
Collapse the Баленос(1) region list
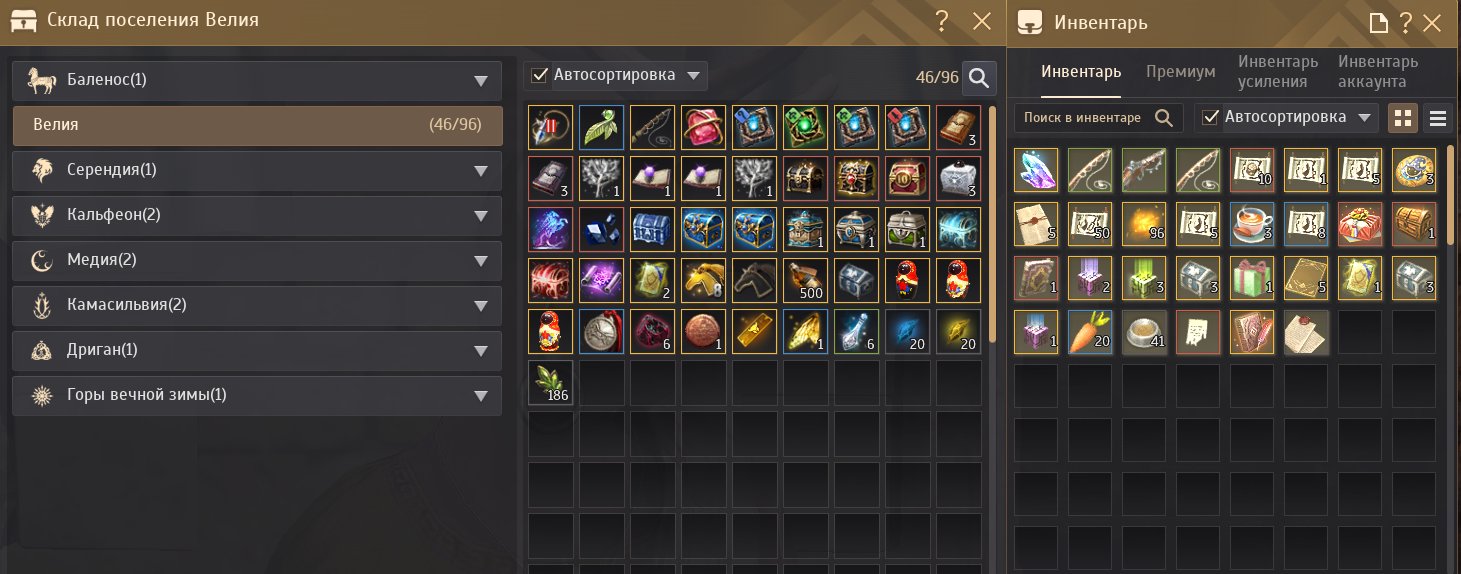(481, 81)
